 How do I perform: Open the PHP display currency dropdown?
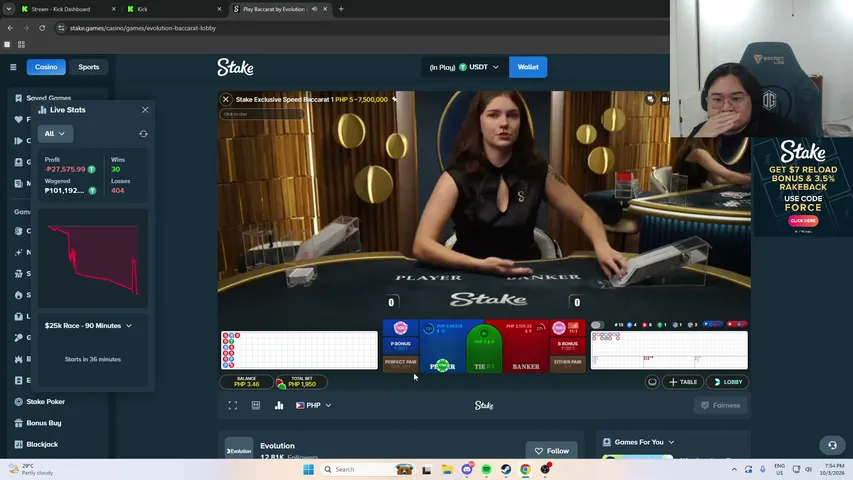click(x=313, y=405)
